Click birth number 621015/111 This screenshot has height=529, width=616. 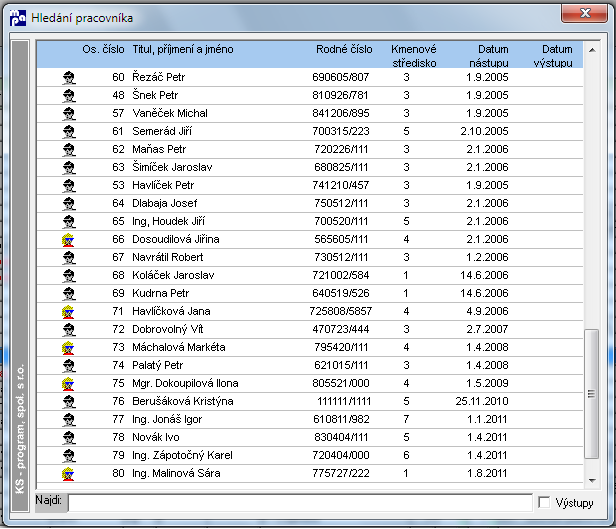click(341, 366)
